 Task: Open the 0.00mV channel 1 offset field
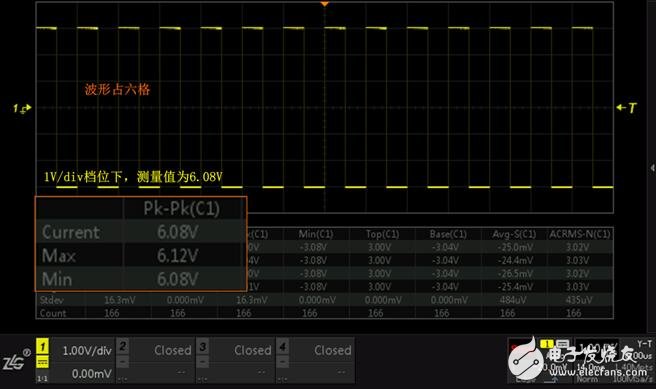coord(91,374)
